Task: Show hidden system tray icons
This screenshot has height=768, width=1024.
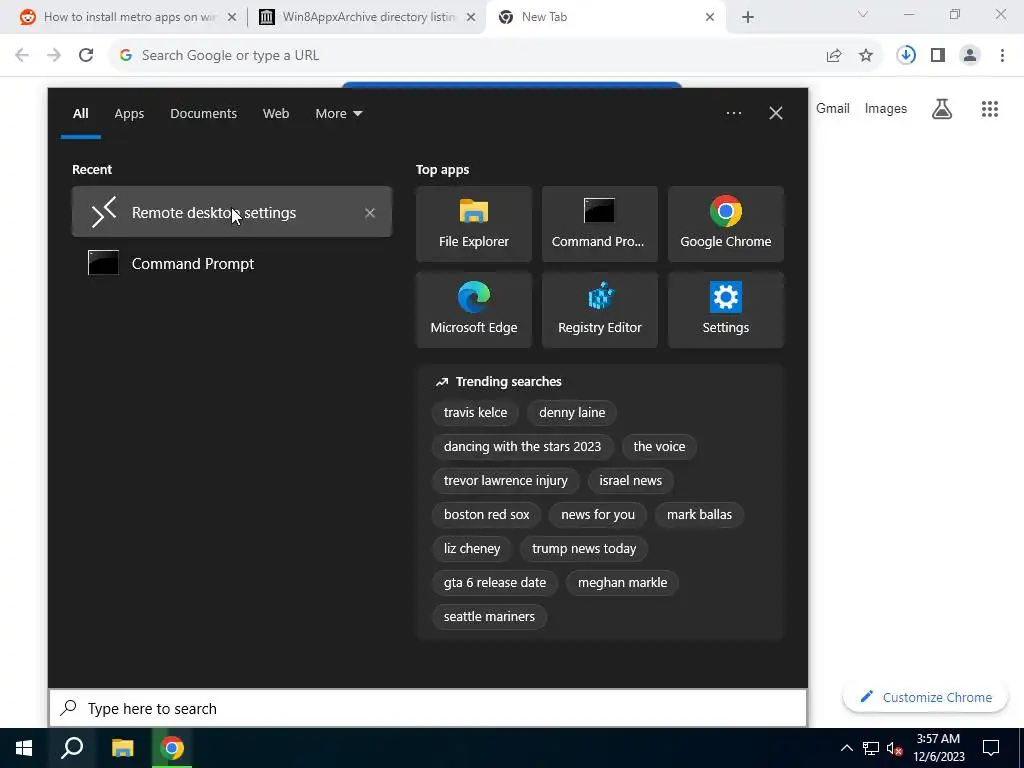Action: (x=846, y=748)
